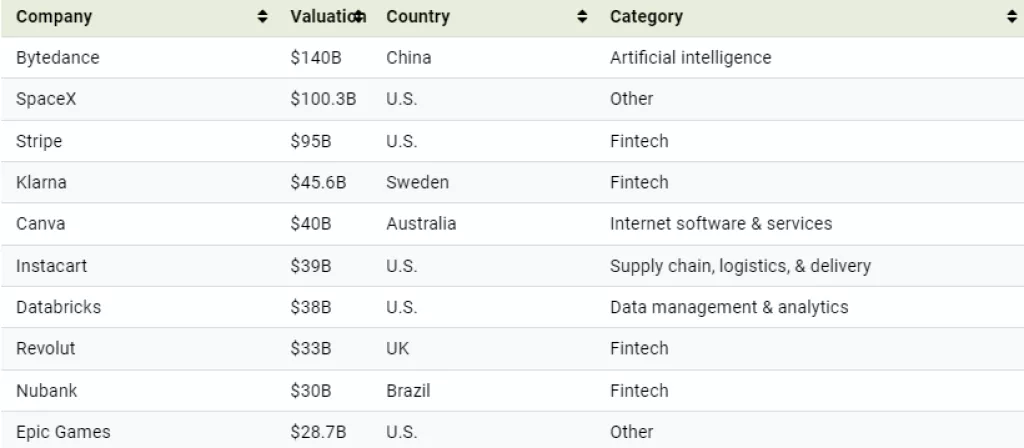This screenshot has width=1024, height=448.
Task: Click the Category column header label
Action: pos(646,17)
